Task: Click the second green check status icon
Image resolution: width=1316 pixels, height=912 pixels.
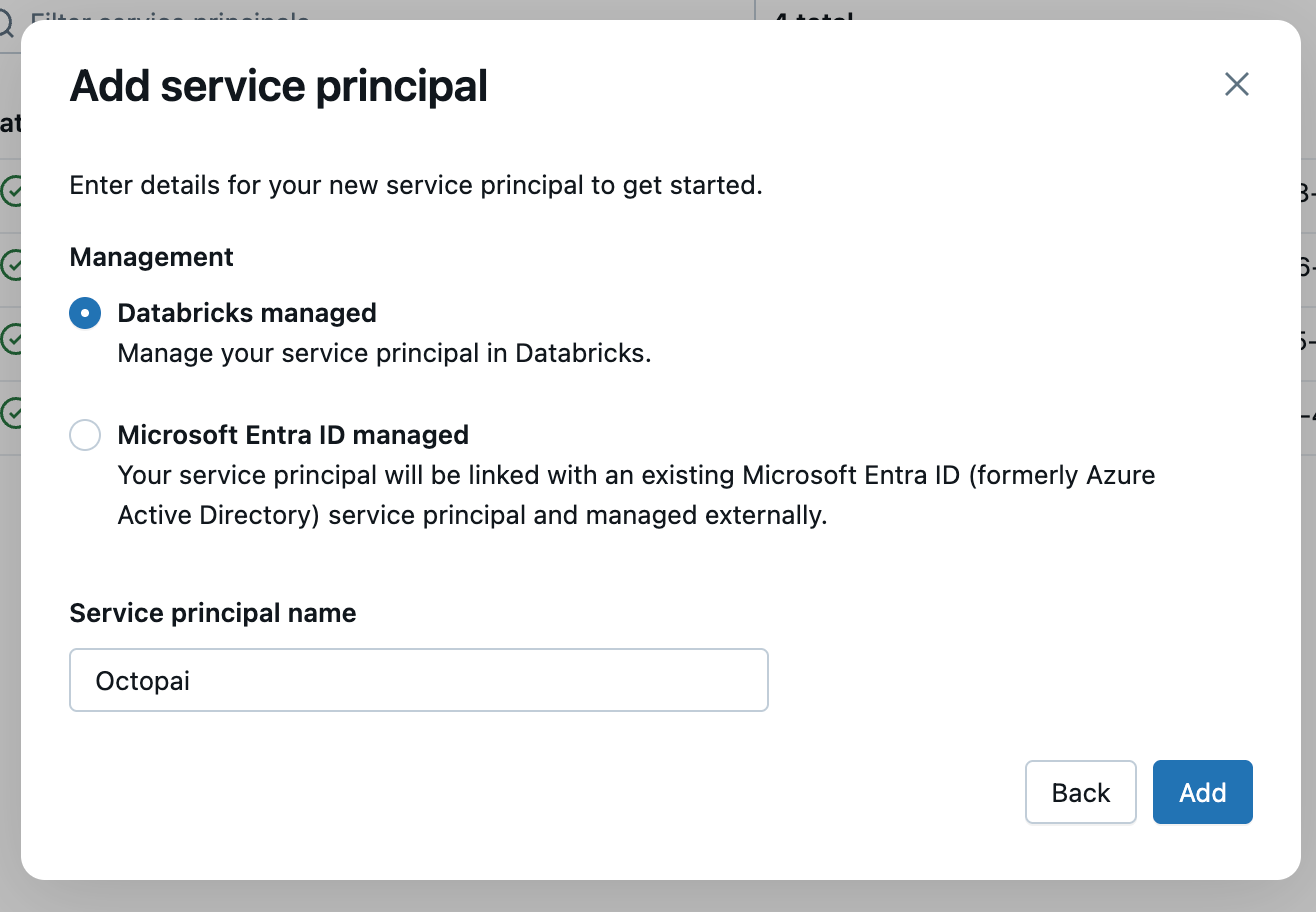Action: coord(11,265)
